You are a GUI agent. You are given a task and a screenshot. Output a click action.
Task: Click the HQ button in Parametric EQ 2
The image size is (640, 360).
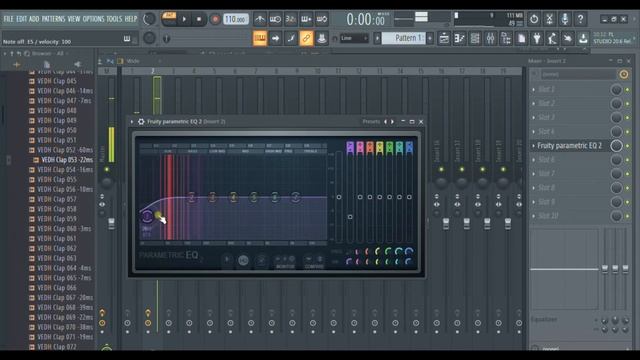243,260
